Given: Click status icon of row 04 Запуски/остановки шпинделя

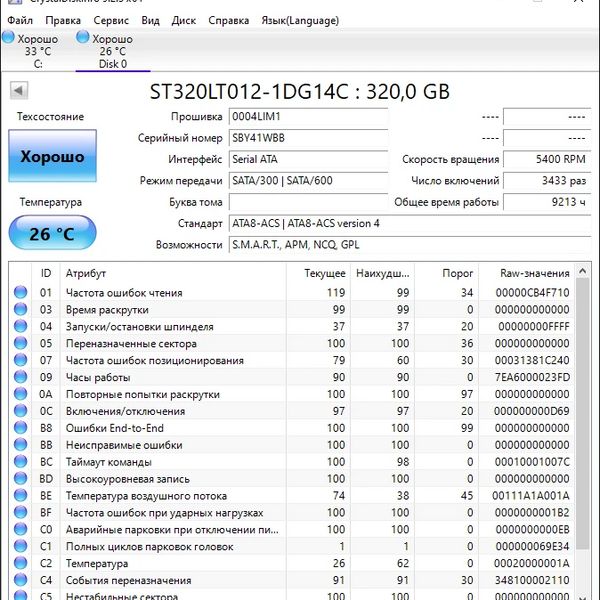Looking at the screenshot, I should 21,326.
